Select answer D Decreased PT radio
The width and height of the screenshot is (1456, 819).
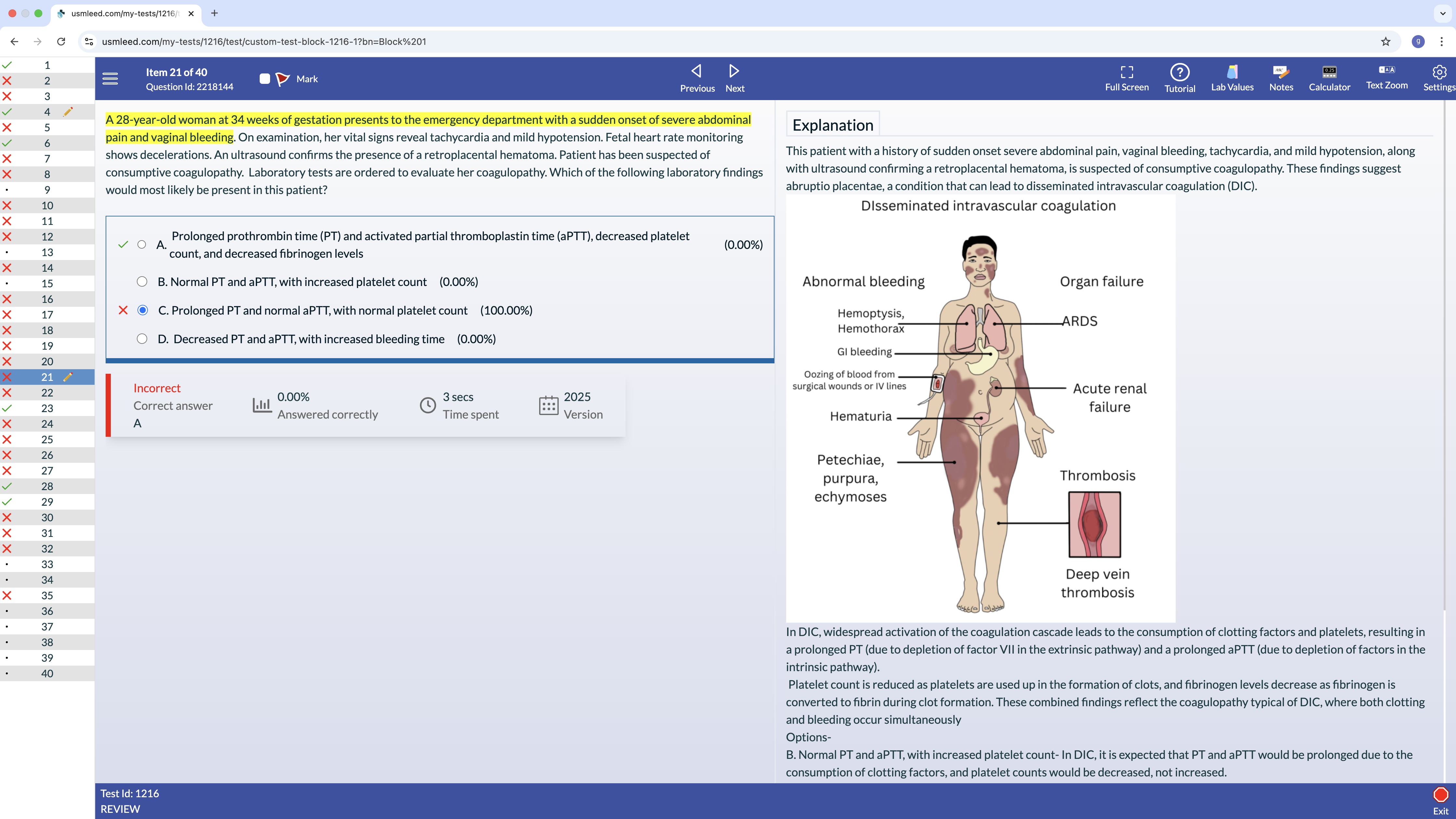142,339
